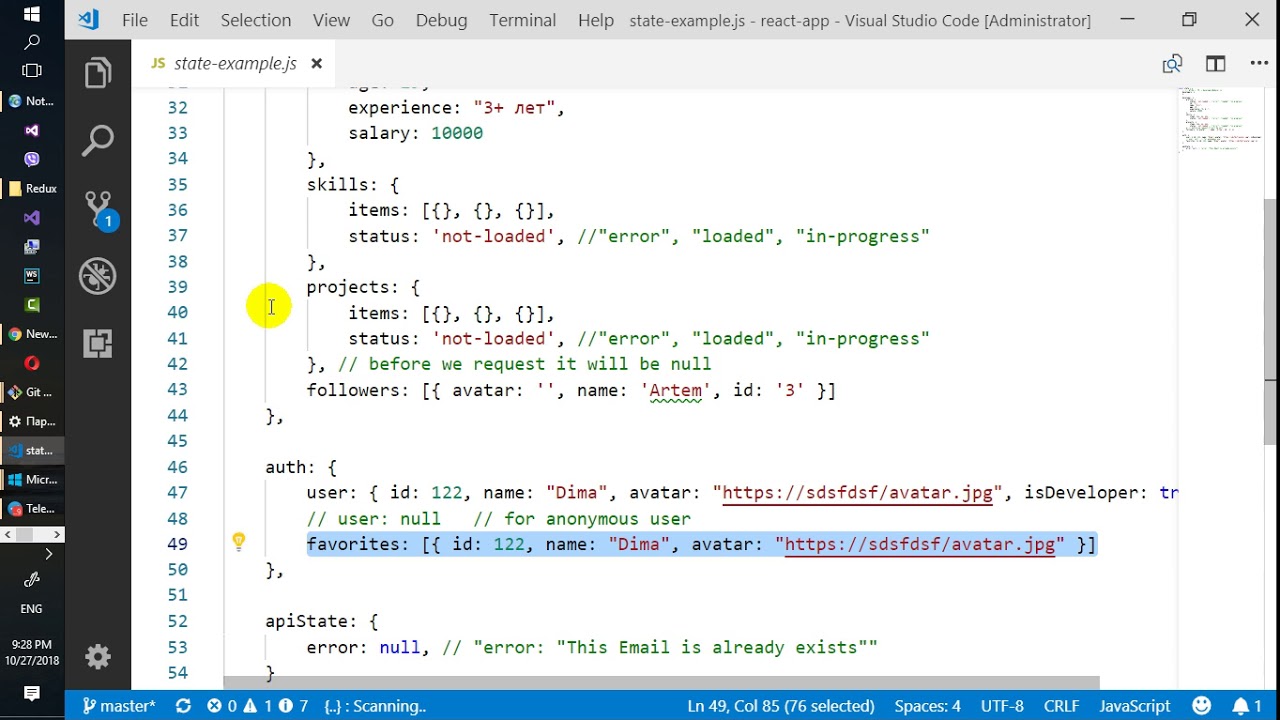Open the File menu
Image resolution: width=1280 pixels, height=720 pixels.
pyautogui.click(x=135, y=20)
